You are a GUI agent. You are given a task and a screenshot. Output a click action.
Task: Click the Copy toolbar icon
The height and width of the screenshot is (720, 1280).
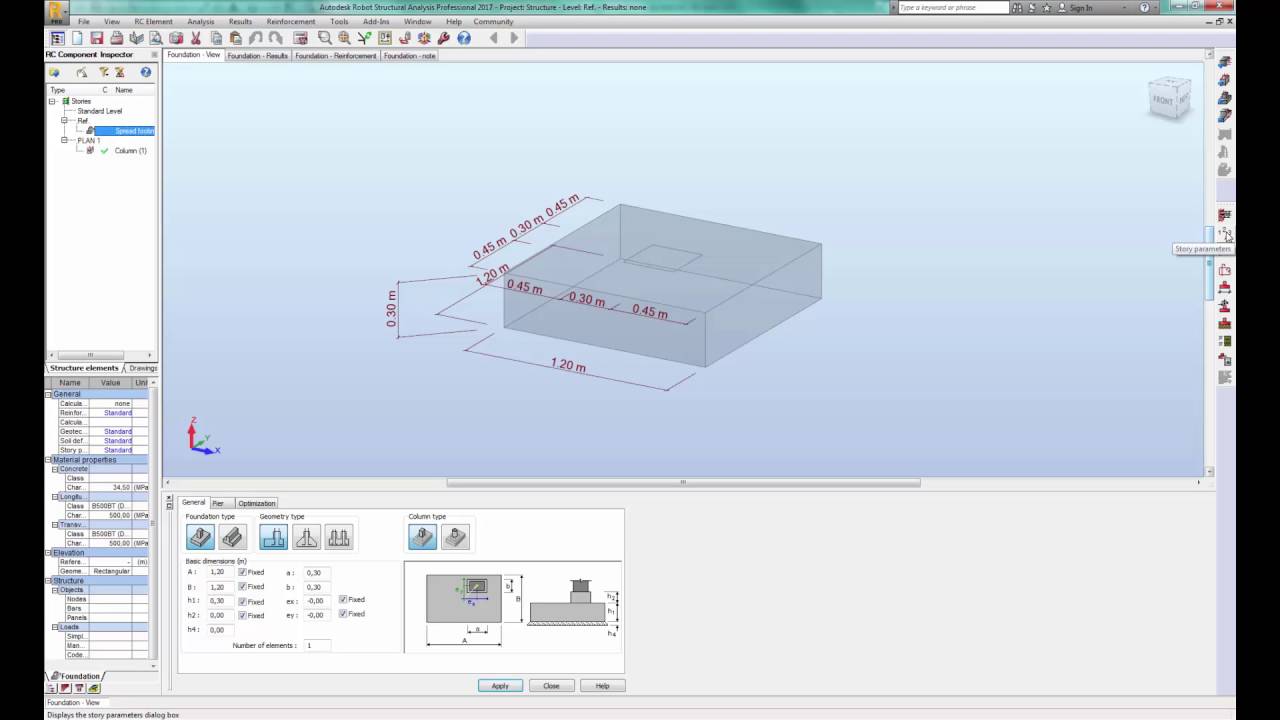216,38
